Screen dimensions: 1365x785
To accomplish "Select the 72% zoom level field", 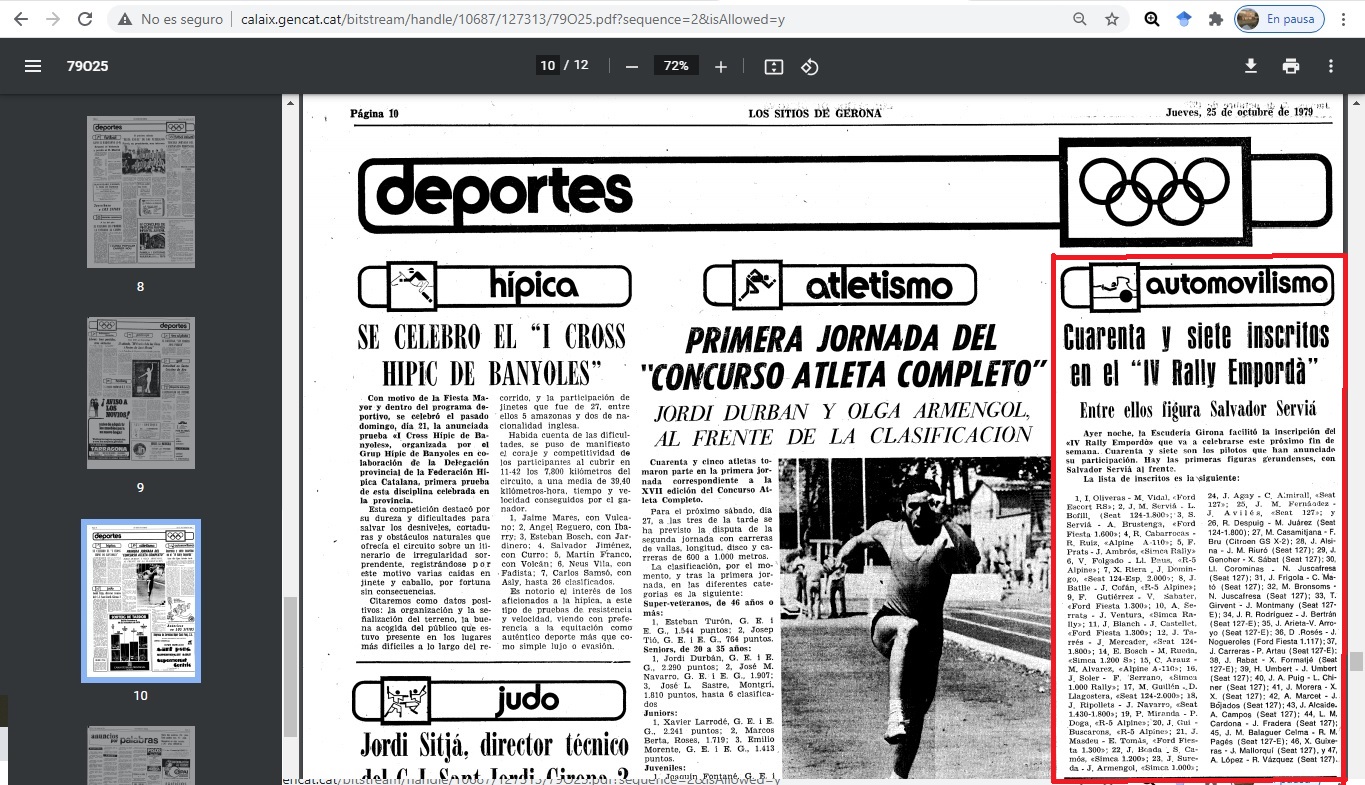I will click(x=676, y=66).
